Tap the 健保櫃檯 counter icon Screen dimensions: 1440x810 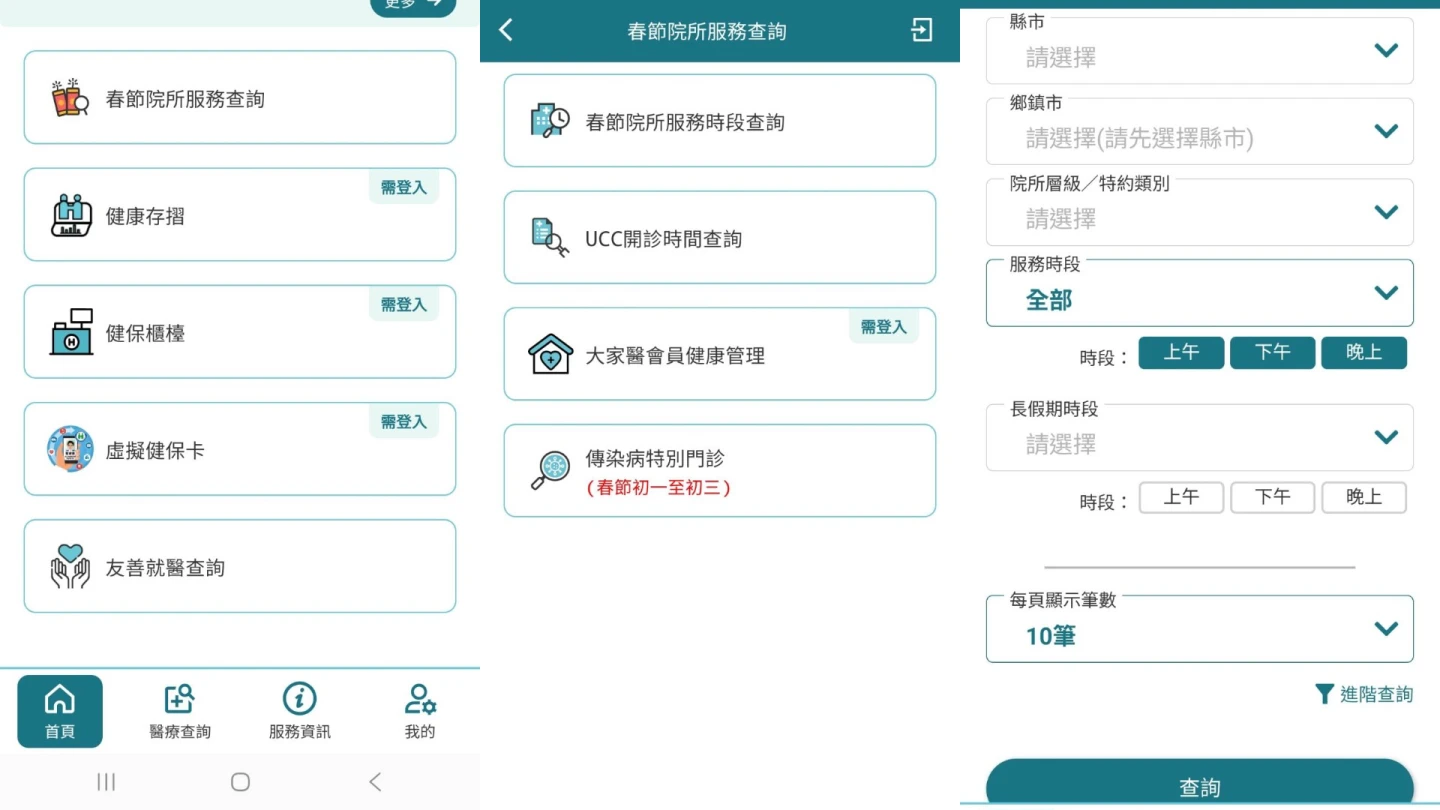[71, 332]
